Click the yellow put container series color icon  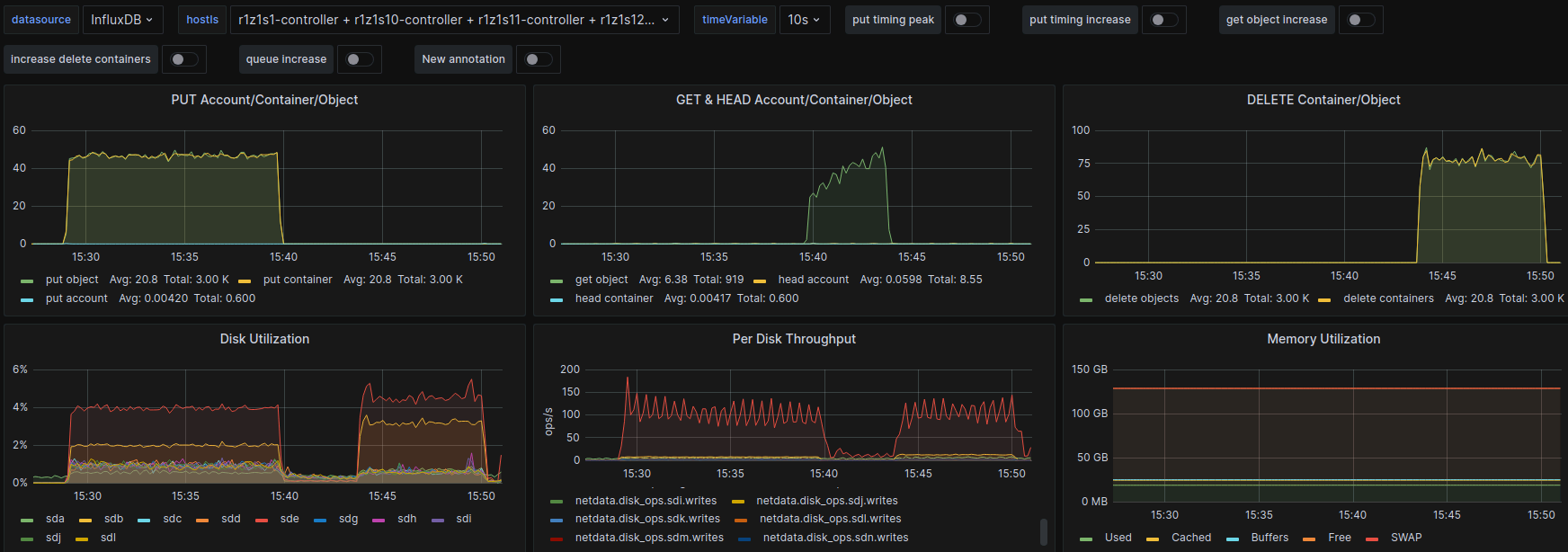[245, 280]
